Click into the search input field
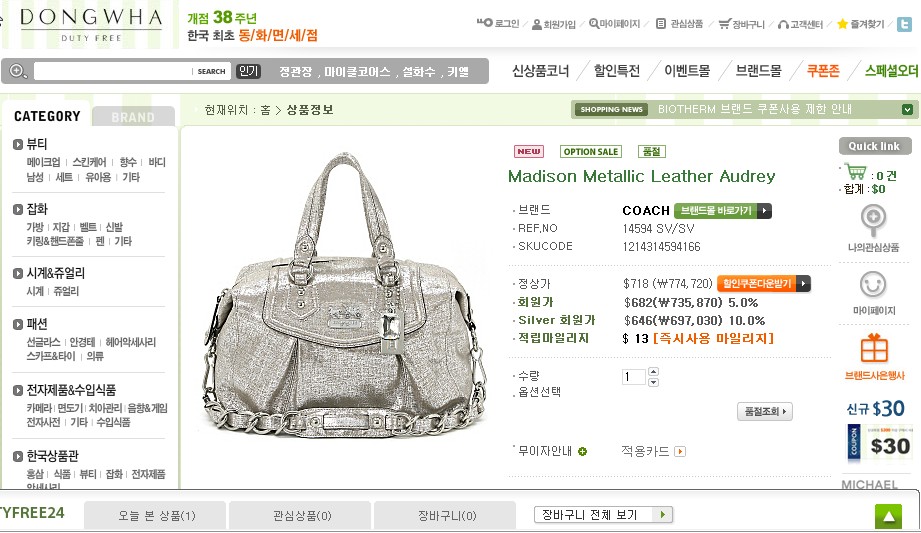Image resolution: width=921 pixels, height=533 pixels. click(112, 71)
